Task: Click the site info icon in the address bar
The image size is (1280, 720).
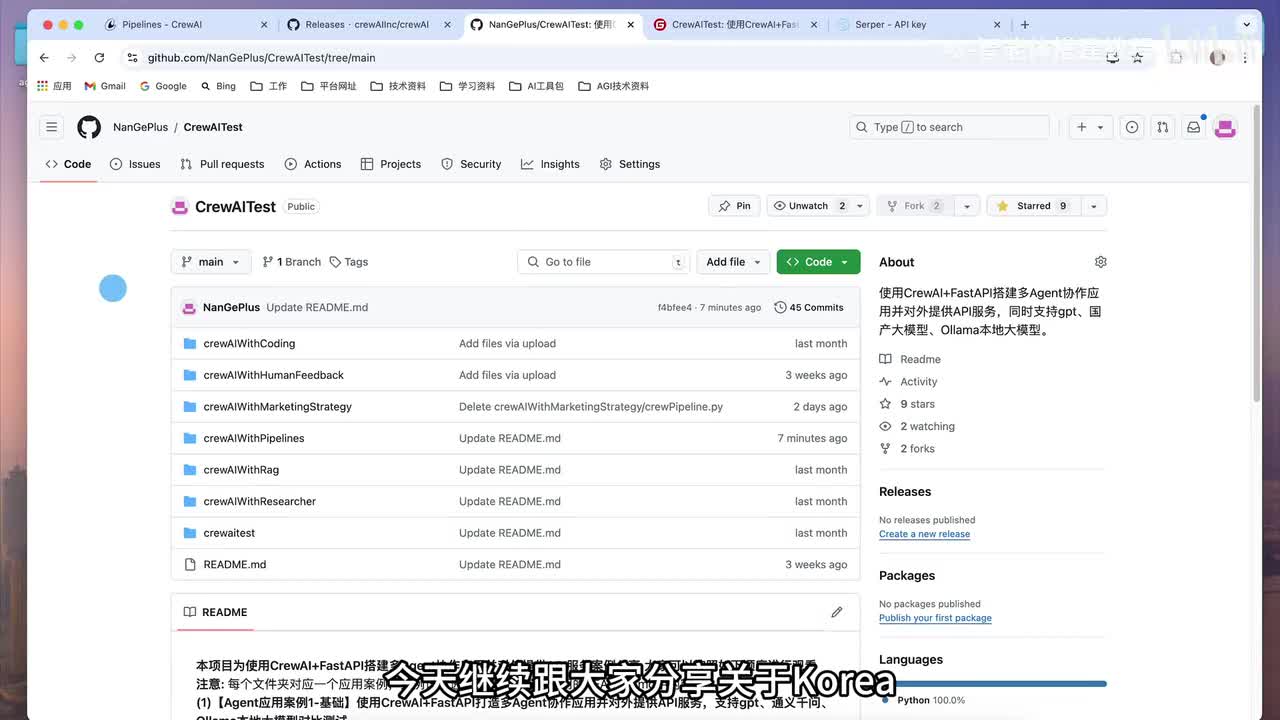Action: coord(132,58)
